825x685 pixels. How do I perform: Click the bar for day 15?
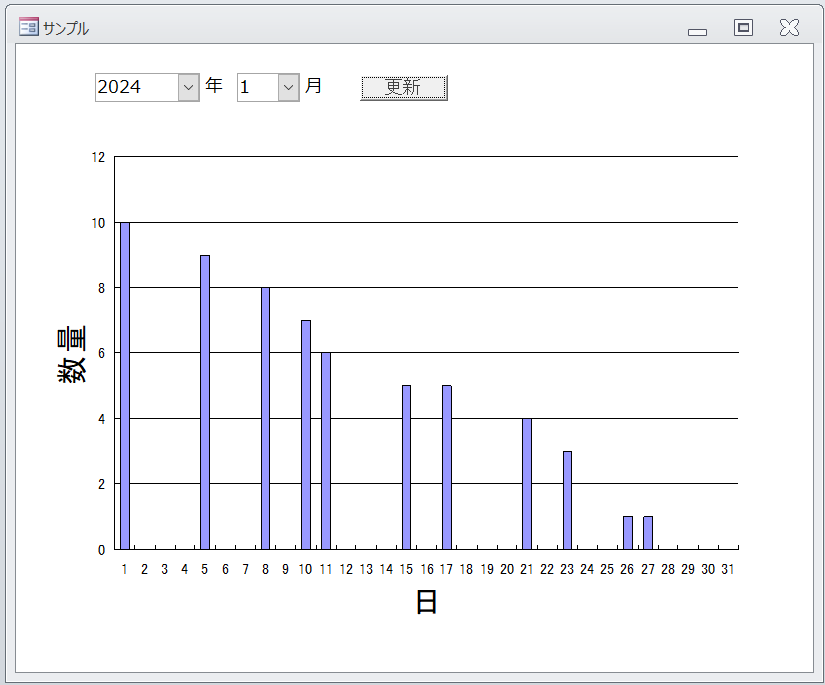click(x=406, y=467)
